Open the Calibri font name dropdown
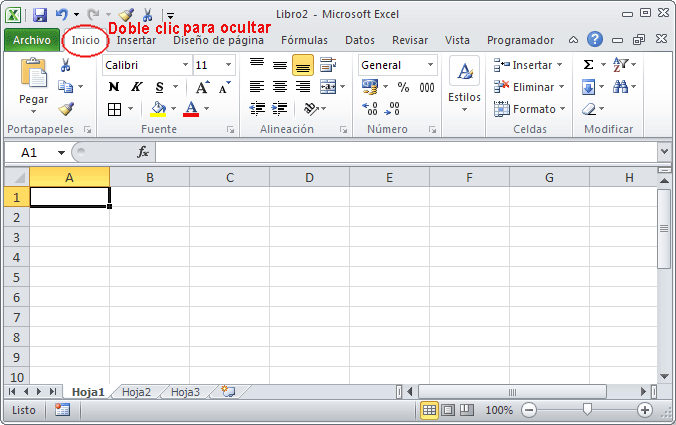Screen dimensions: 676x425 pyautogui.click(x=185, y=65)
